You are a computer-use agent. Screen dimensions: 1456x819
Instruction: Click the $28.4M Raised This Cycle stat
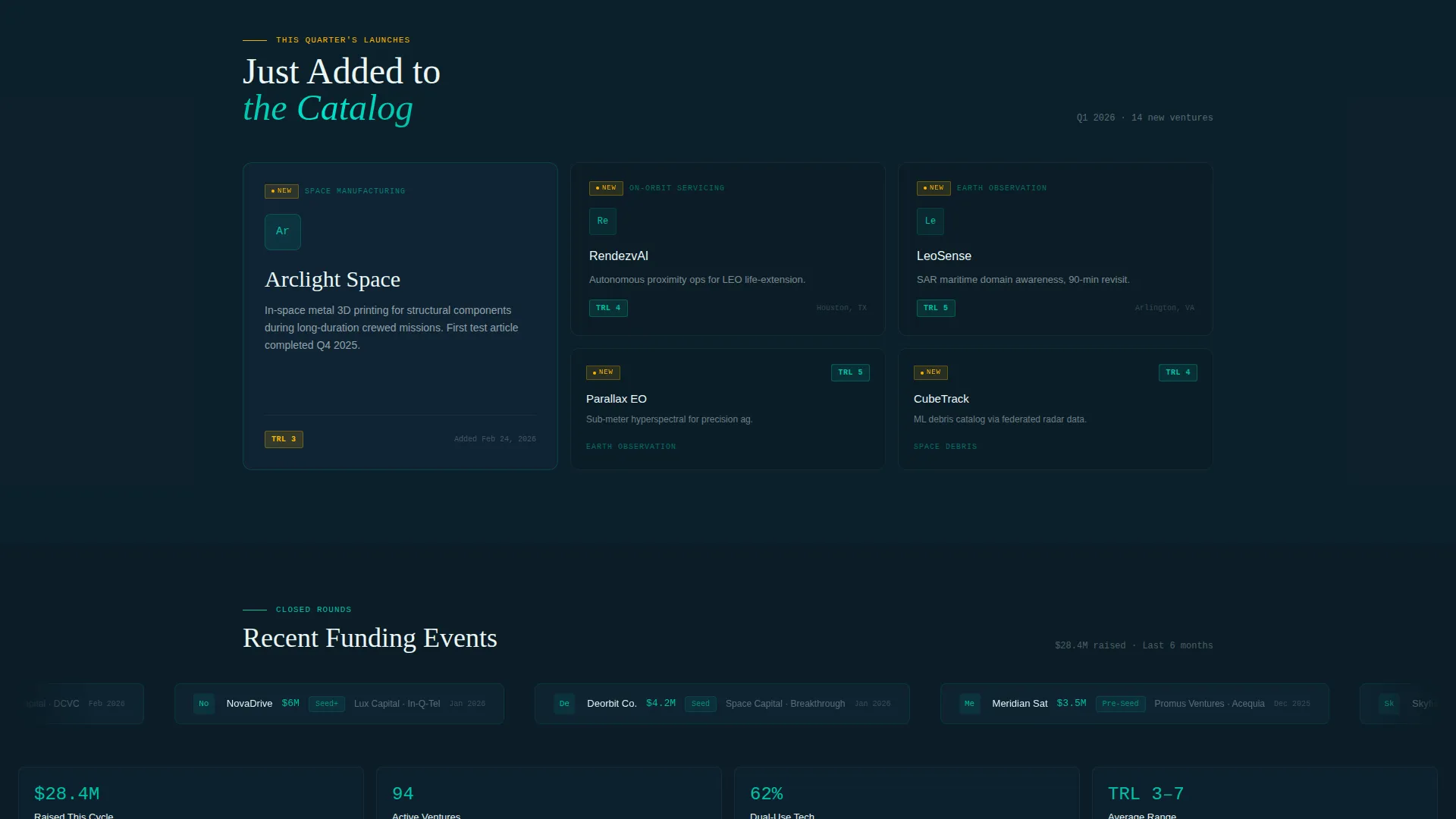tap(191, 793)
